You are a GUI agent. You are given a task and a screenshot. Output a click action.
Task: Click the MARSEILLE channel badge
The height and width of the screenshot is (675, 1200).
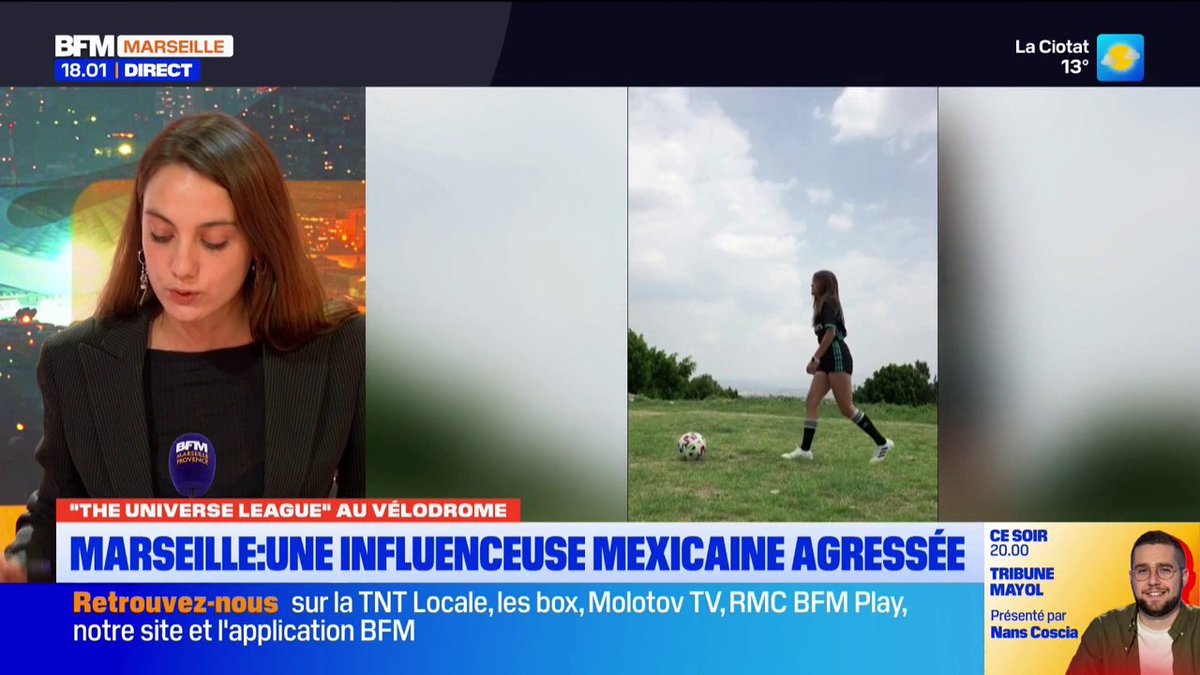point(175,46)
